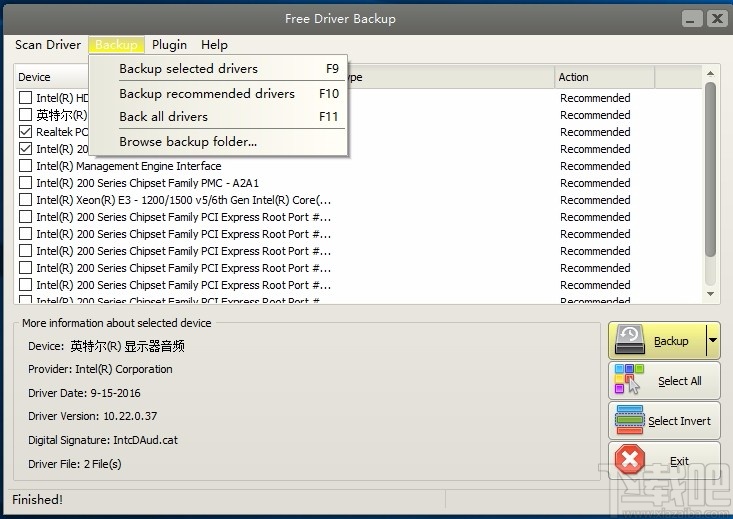The image size is (733, 519).
Task: Click Driver Version: 10.22.0.37 text
Action: point(93,416)
